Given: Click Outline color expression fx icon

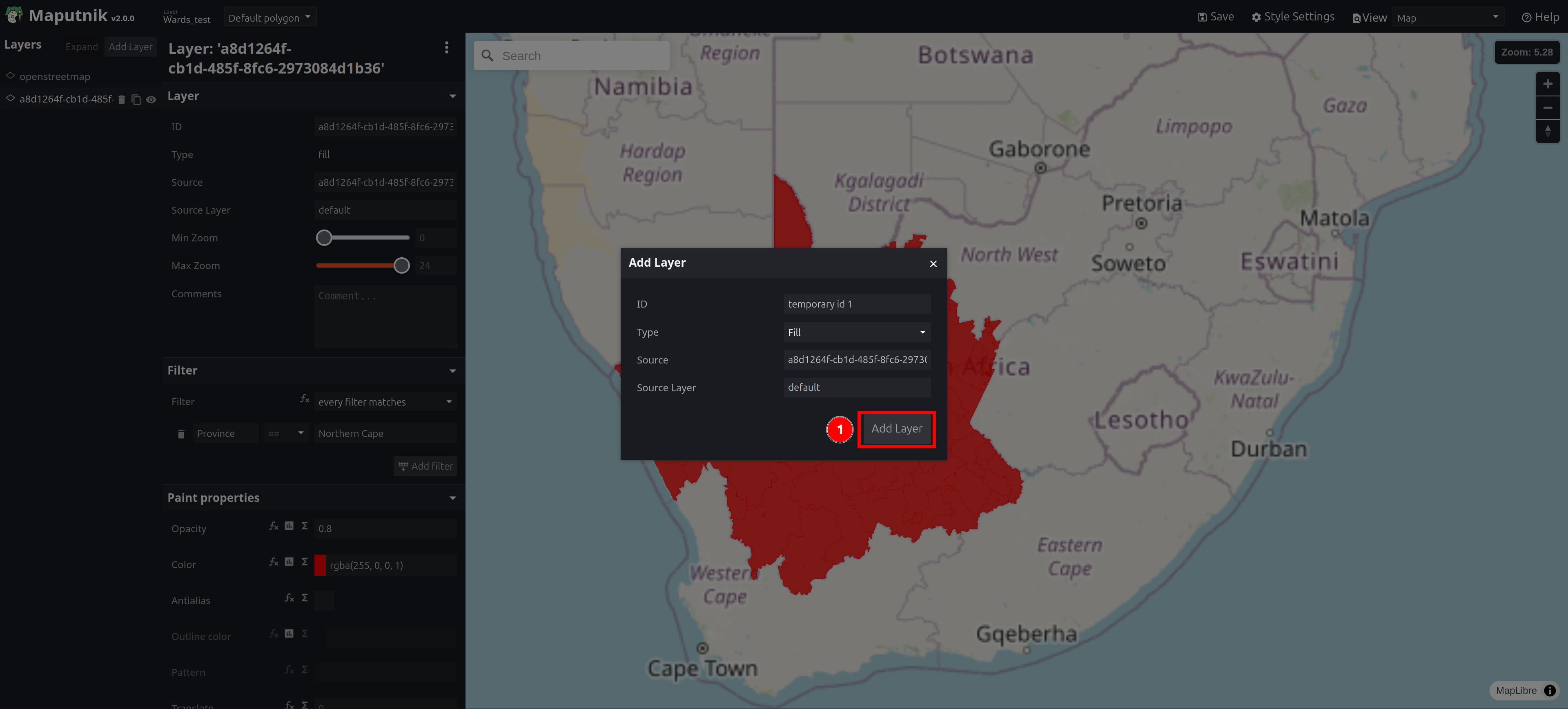Looking at the screenshot, I should pyautogui.click(x=274, y=633).
